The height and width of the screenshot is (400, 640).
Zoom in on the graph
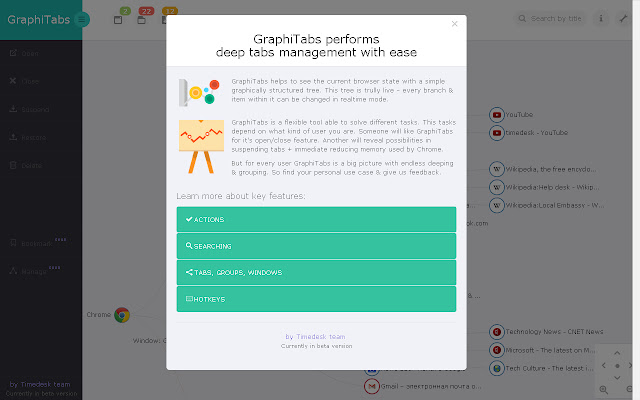(x=604, y=389)
